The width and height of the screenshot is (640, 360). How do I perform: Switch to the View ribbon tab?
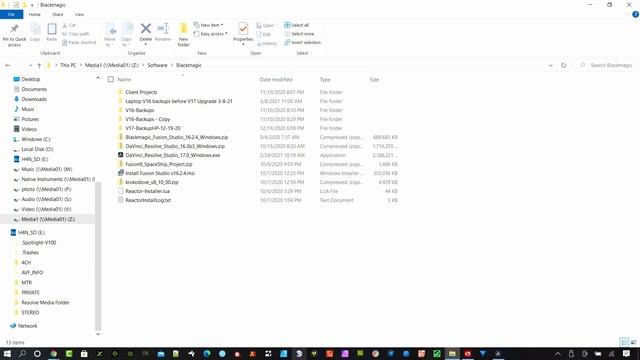point(80,15)
